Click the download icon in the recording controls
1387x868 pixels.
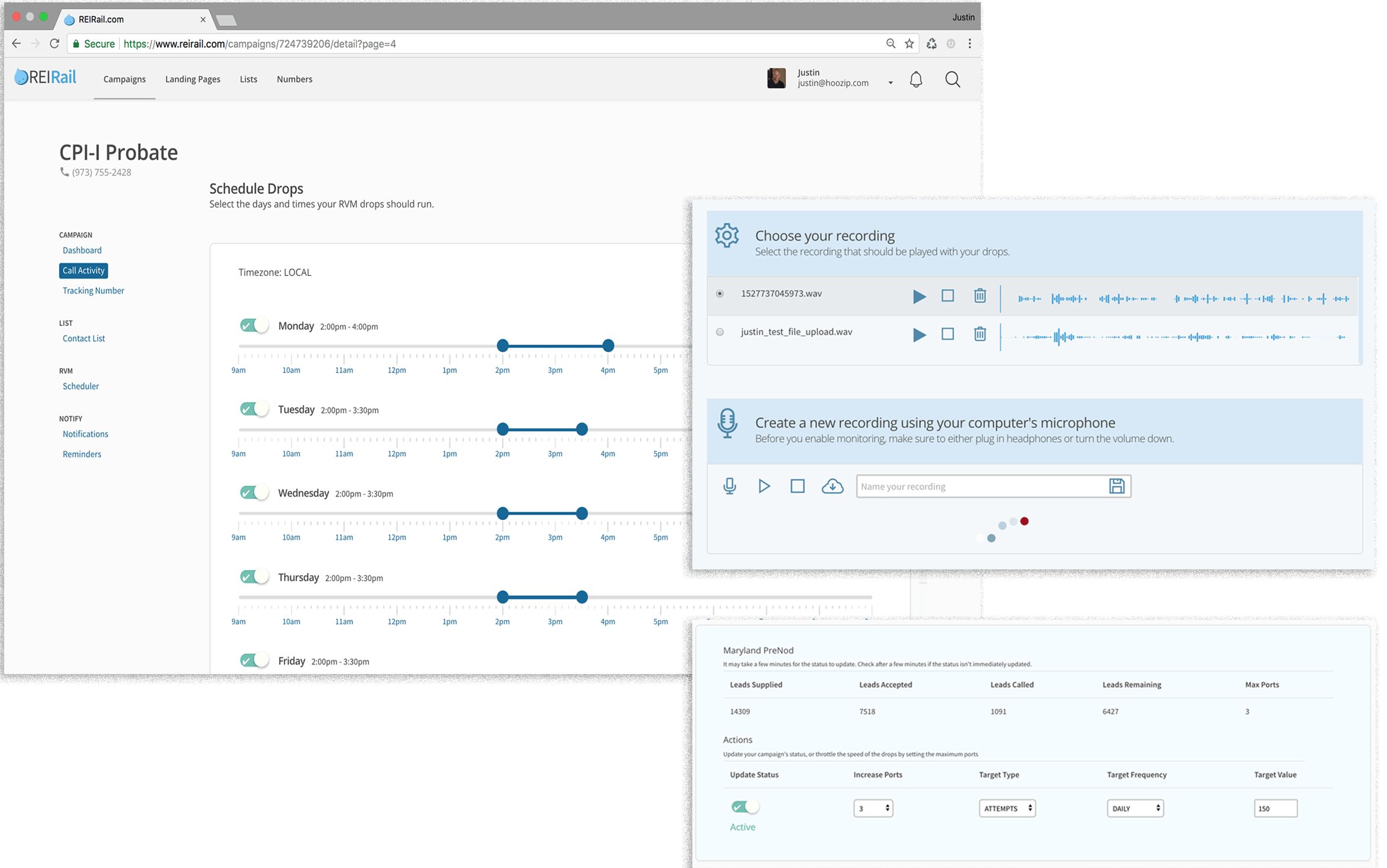[x=831, y=486]
